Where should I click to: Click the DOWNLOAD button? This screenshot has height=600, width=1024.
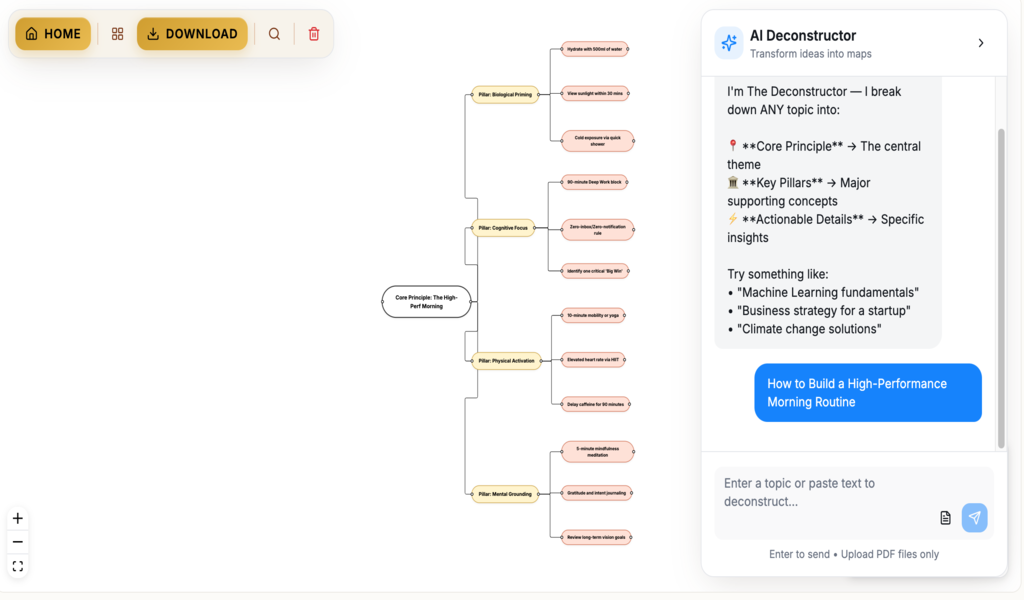(192, 34)
